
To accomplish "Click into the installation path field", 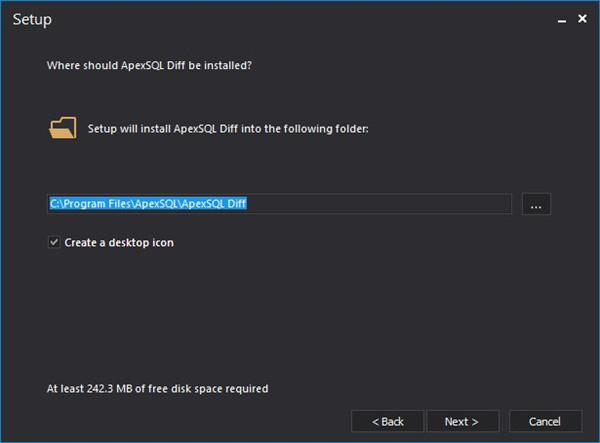I will pos(279,204).
